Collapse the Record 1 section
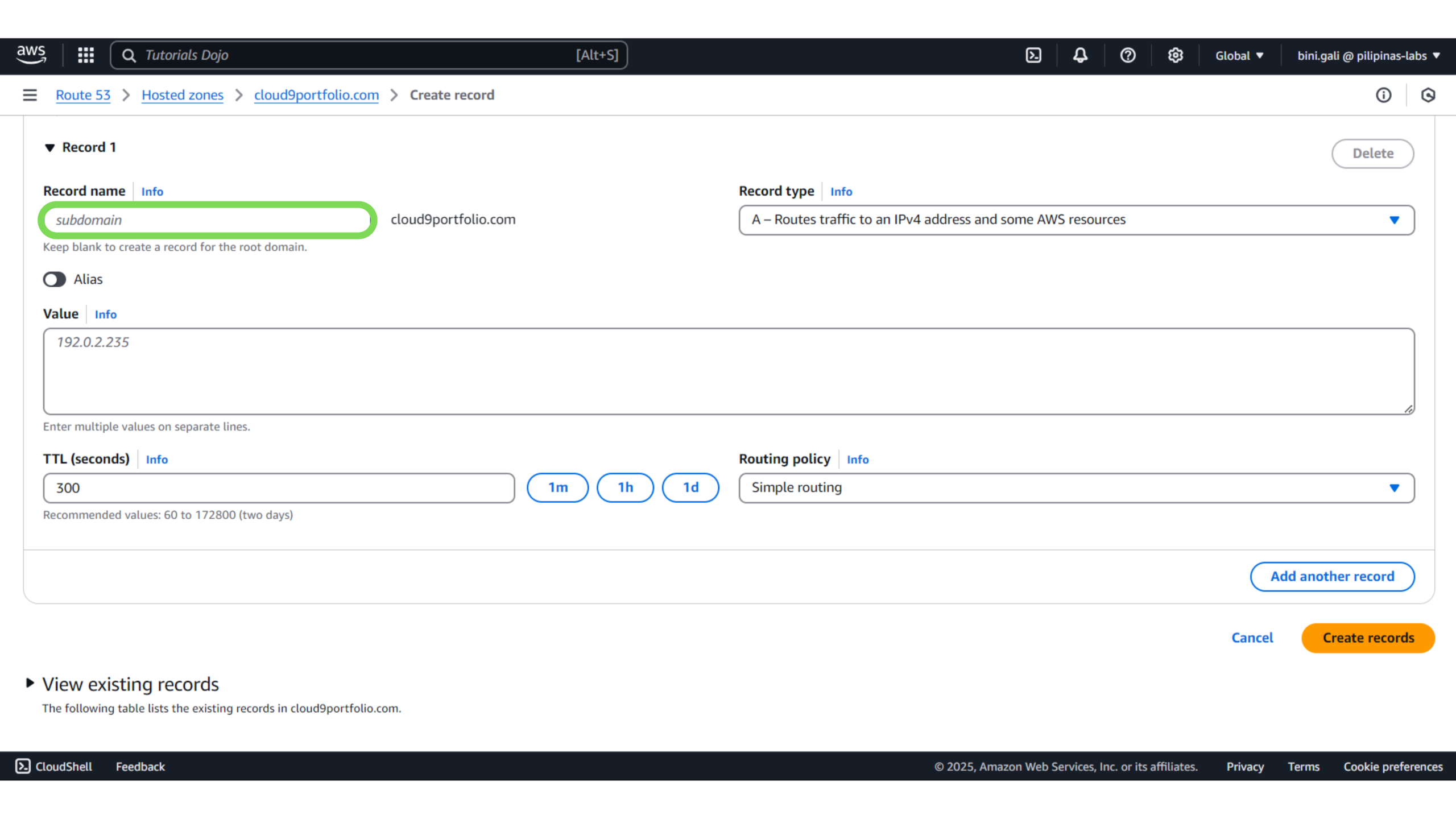The width and height of the screenshot is (1456, 819). 50,148
